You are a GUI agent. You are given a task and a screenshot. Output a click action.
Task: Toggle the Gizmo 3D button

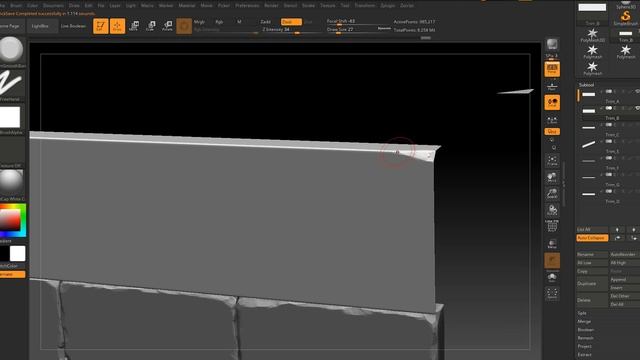(184, 26)
